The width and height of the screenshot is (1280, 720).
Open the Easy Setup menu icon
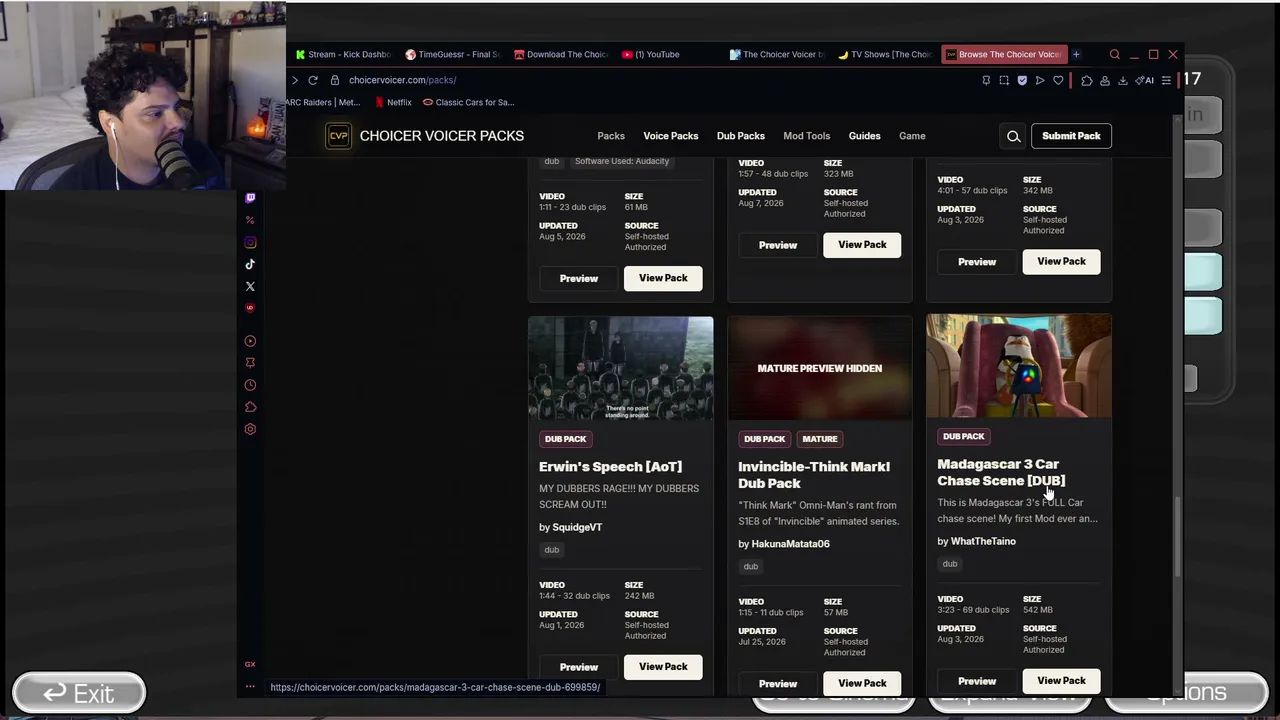tap(1166, 80)
